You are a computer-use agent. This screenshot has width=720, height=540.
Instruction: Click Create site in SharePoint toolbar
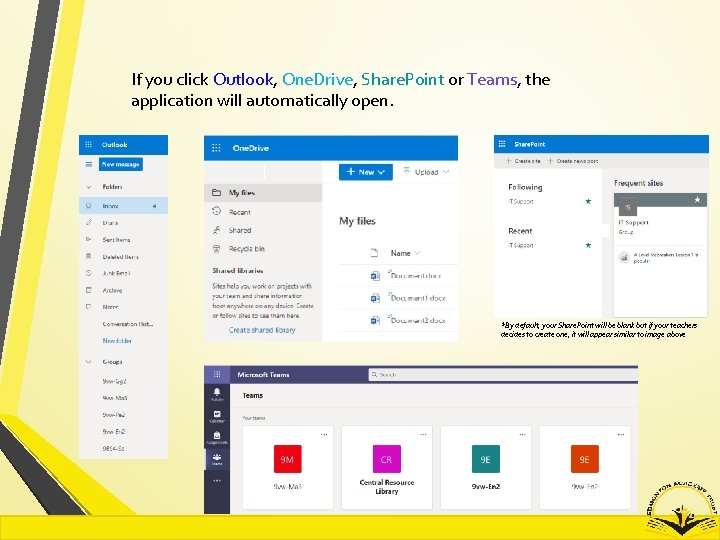(523, 161)
